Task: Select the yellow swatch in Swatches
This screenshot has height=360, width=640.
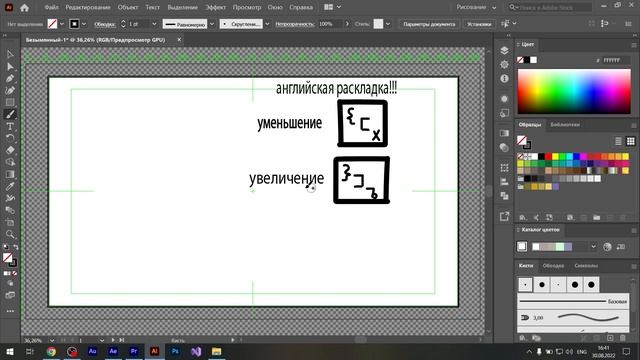Action: tap(556, 156)
